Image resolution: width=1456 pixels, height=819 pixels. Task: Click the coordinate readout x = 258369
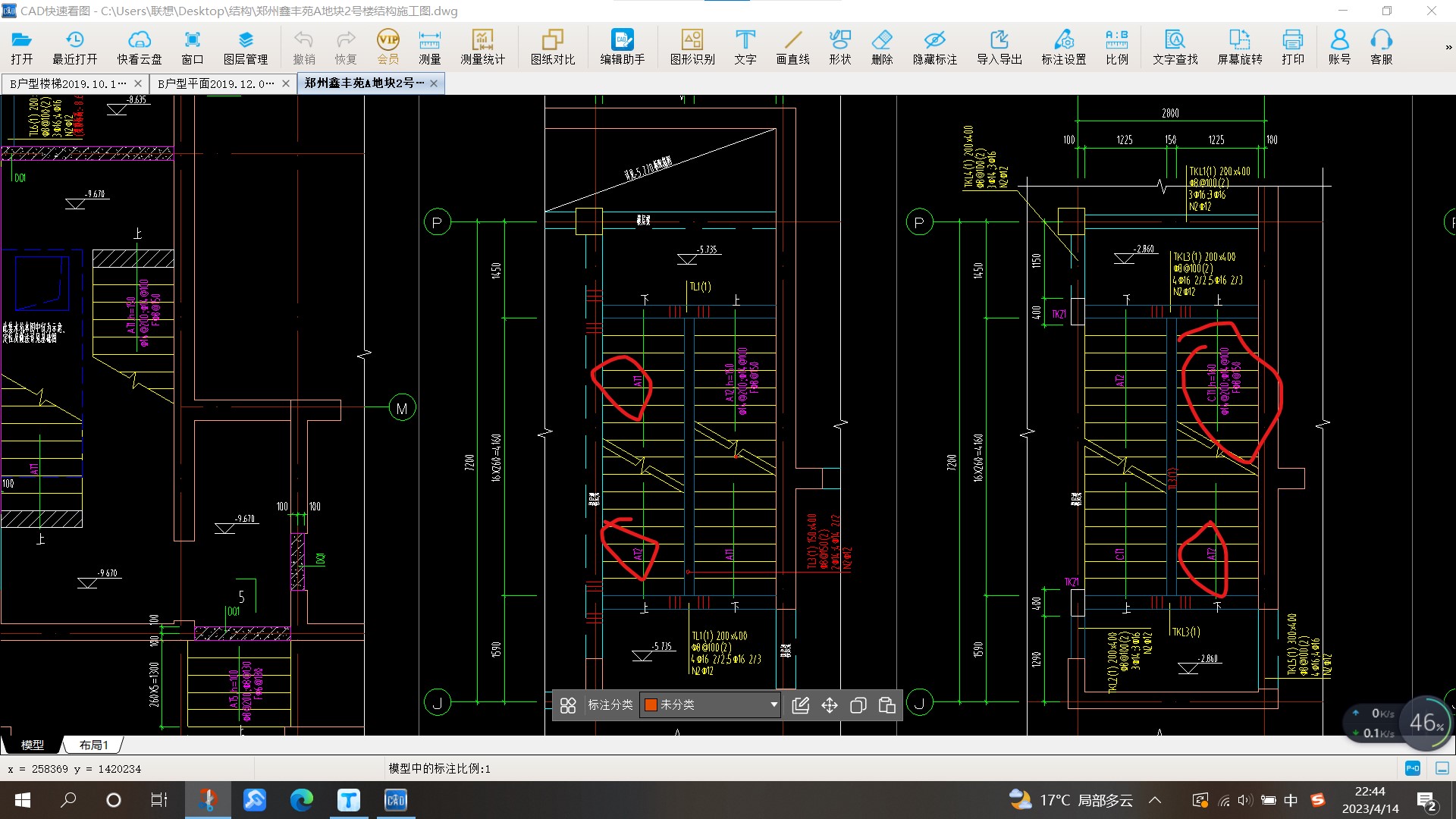pyautogui.click(x=74, y=769)
